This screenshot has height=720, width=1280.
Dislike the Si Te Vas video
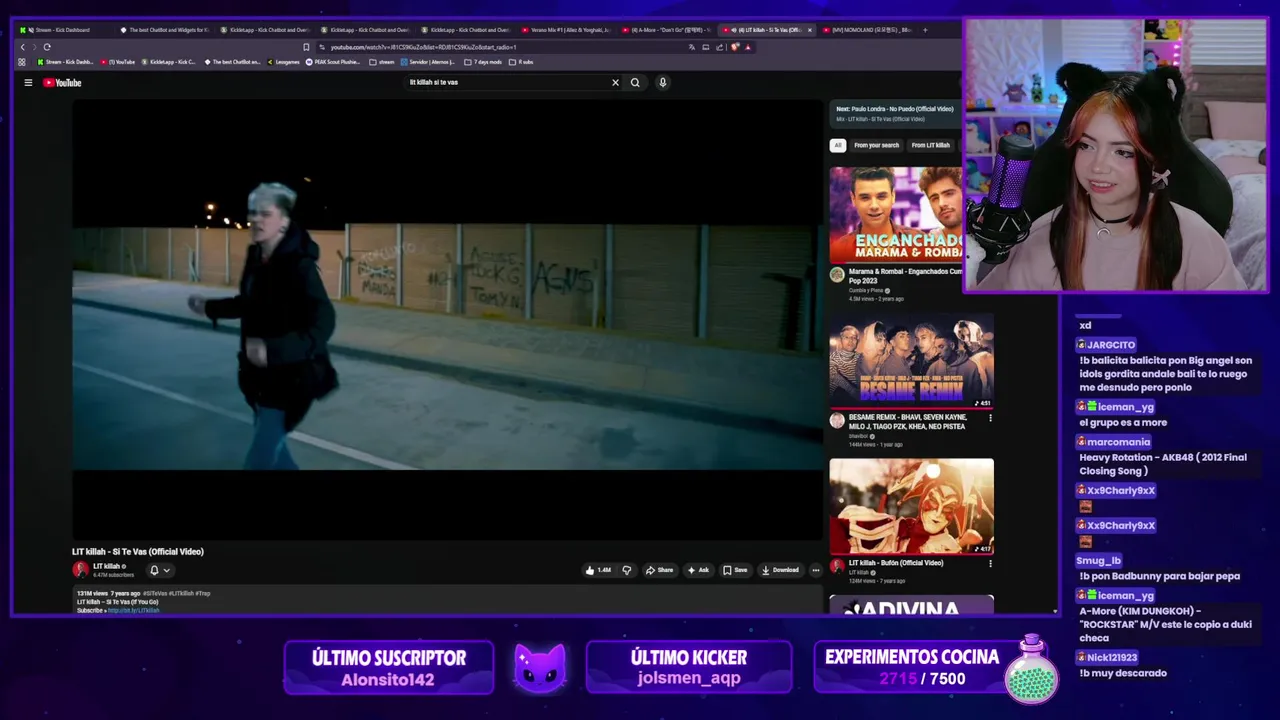pos(627,570)
